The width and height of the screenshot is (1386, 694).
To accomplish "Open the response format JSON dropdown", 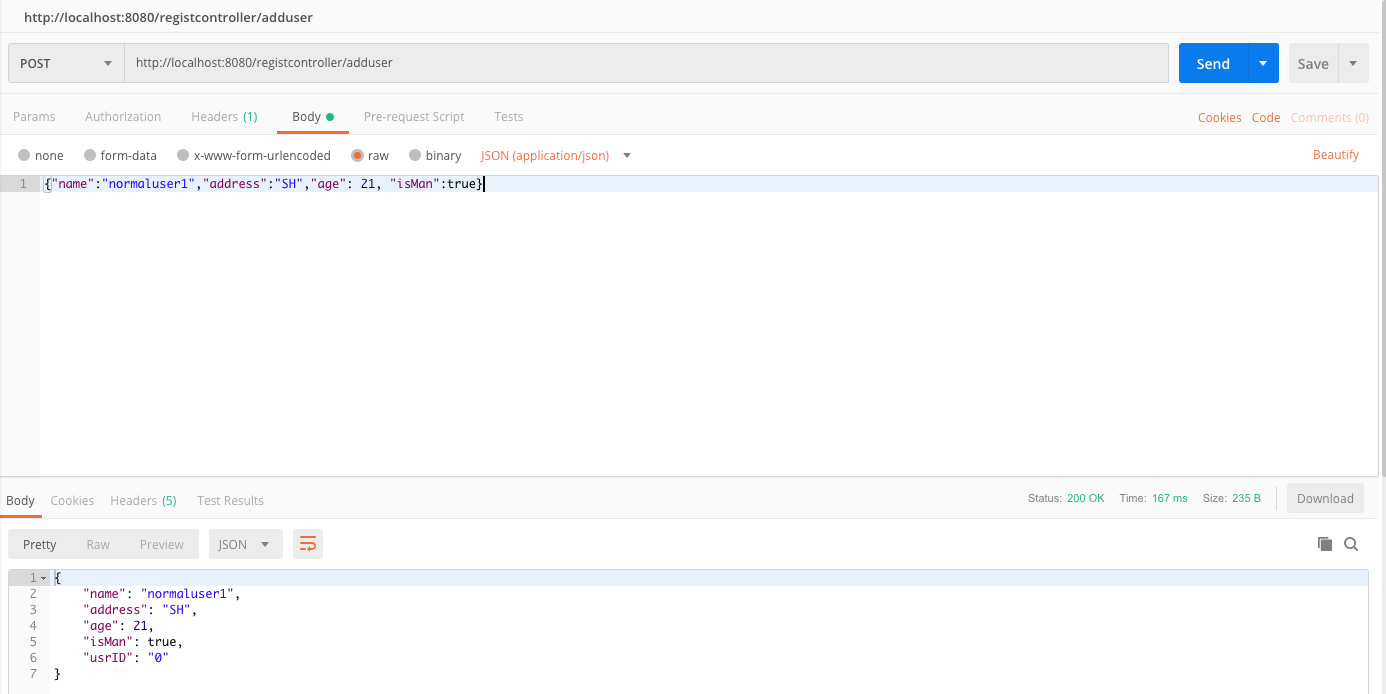I will [x=245, y=544].
